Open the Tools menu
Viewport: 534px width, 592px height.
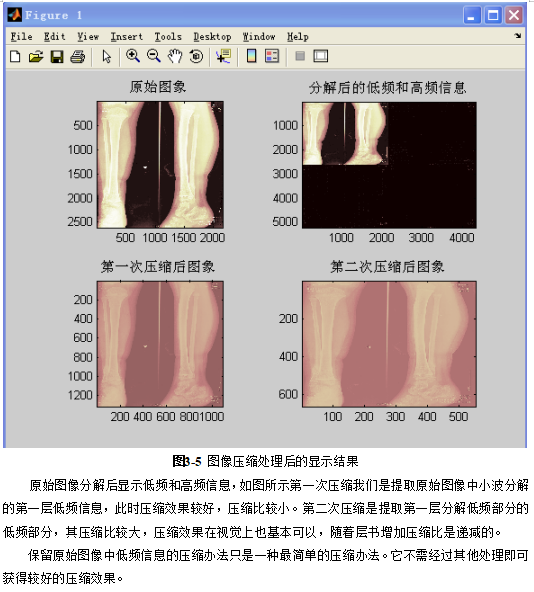[168, 37]
